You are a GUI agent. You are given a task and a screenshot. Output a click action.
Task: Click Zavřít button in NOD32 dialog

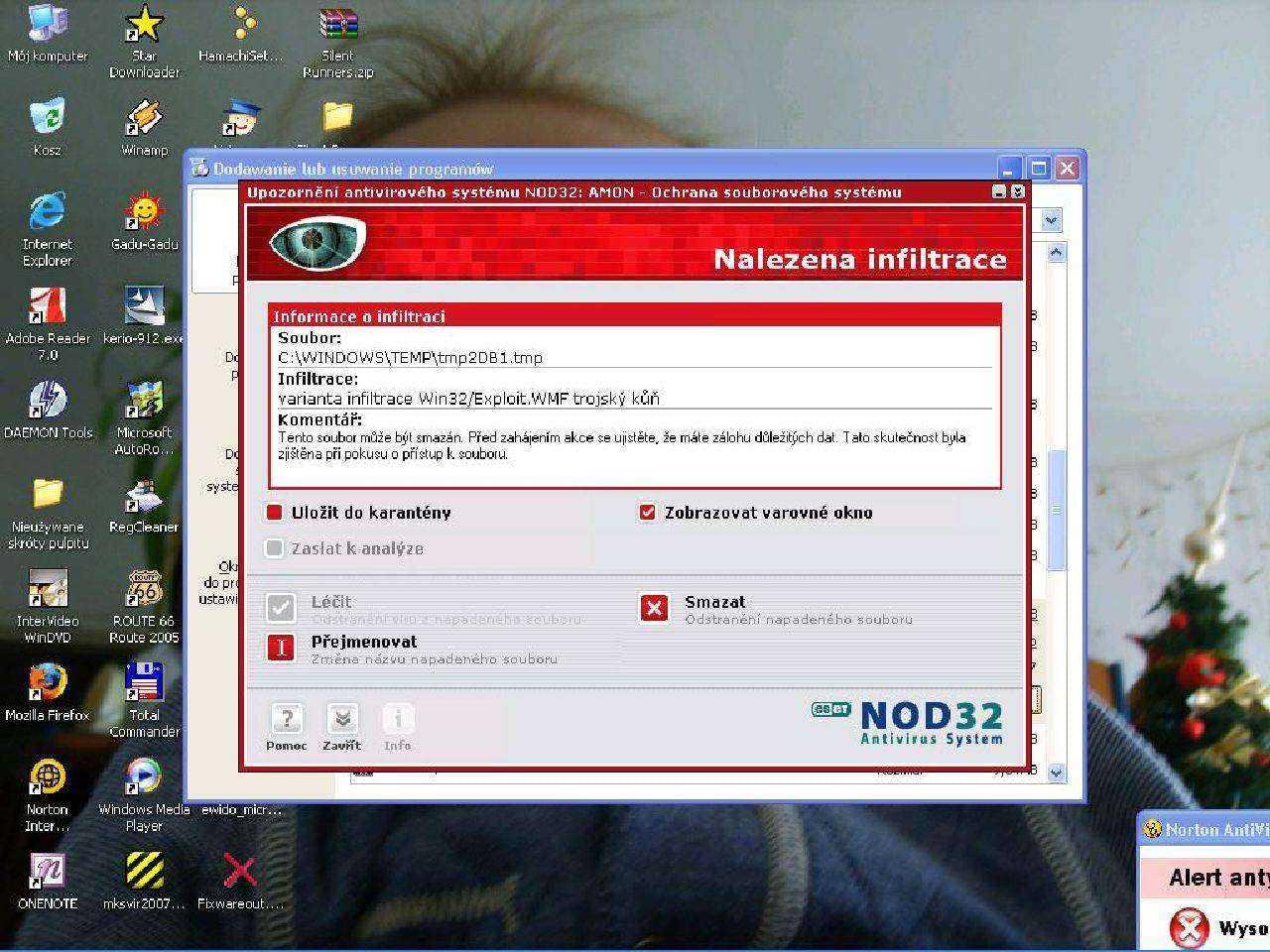(342, 727)
